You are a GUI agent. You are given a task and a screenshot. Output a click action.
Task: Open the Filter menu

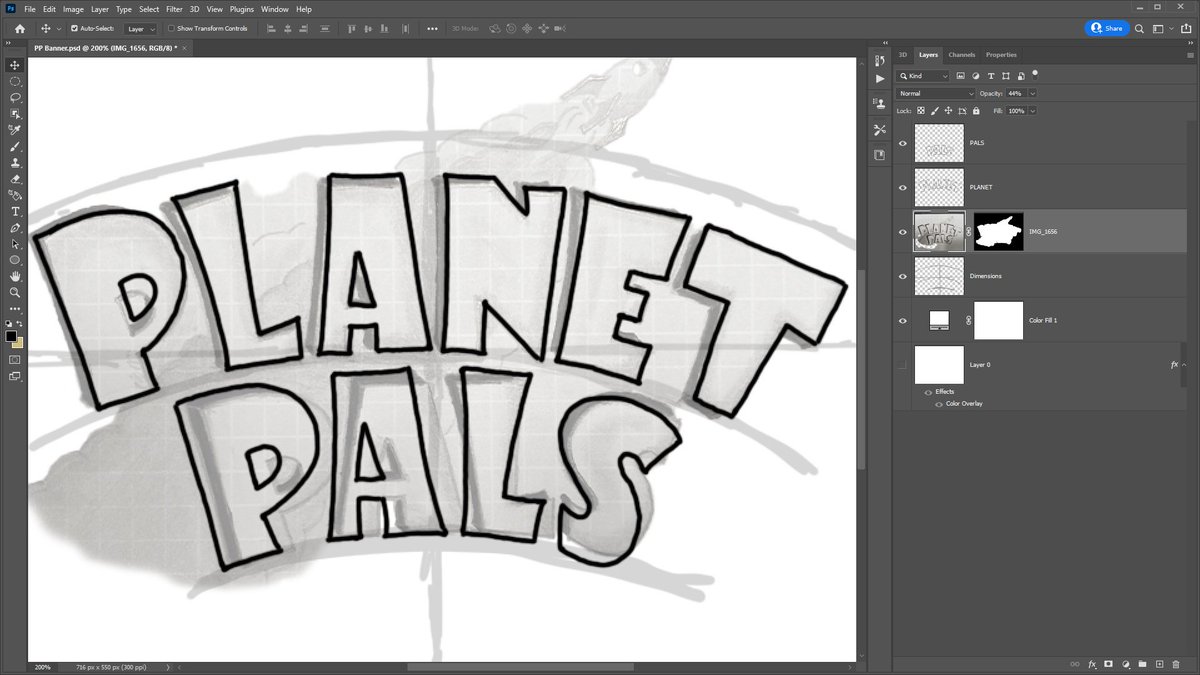[x=174, y=9]
